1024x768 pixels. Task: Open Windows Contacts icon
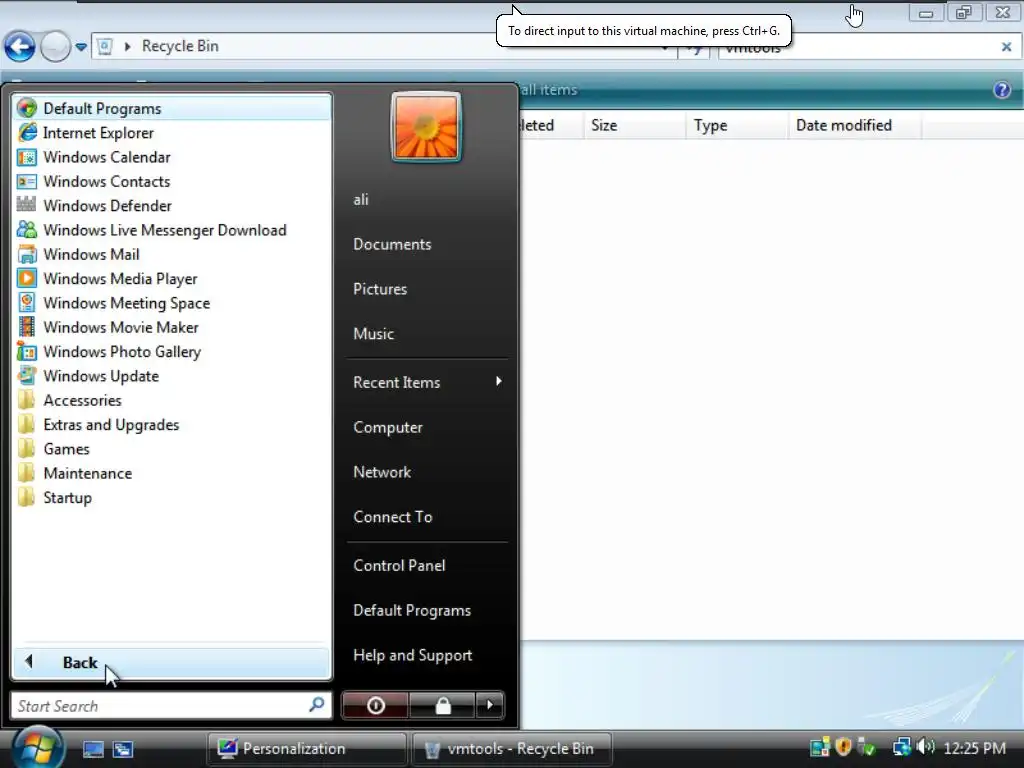[27, 181]
